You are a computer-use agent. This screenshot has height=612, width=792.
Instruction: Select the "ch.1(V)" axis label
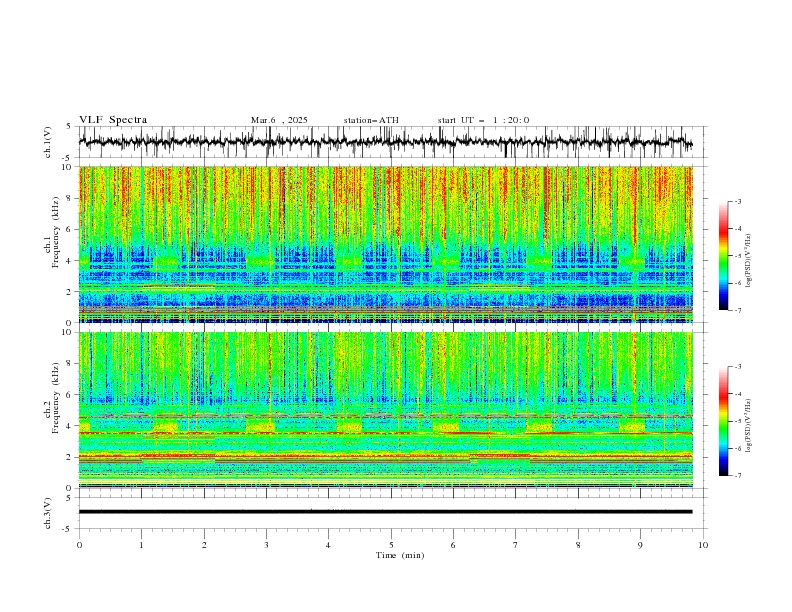pyautogui.click(x=48, y=142)
